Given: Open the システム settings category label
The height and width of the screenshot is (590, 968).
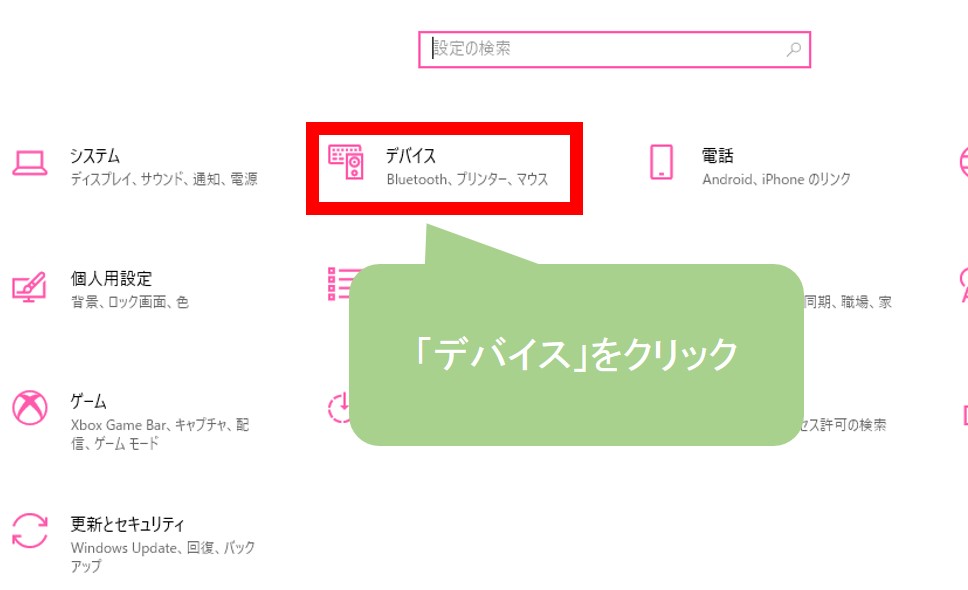Looking at the screenshot, I should (94, 156).
